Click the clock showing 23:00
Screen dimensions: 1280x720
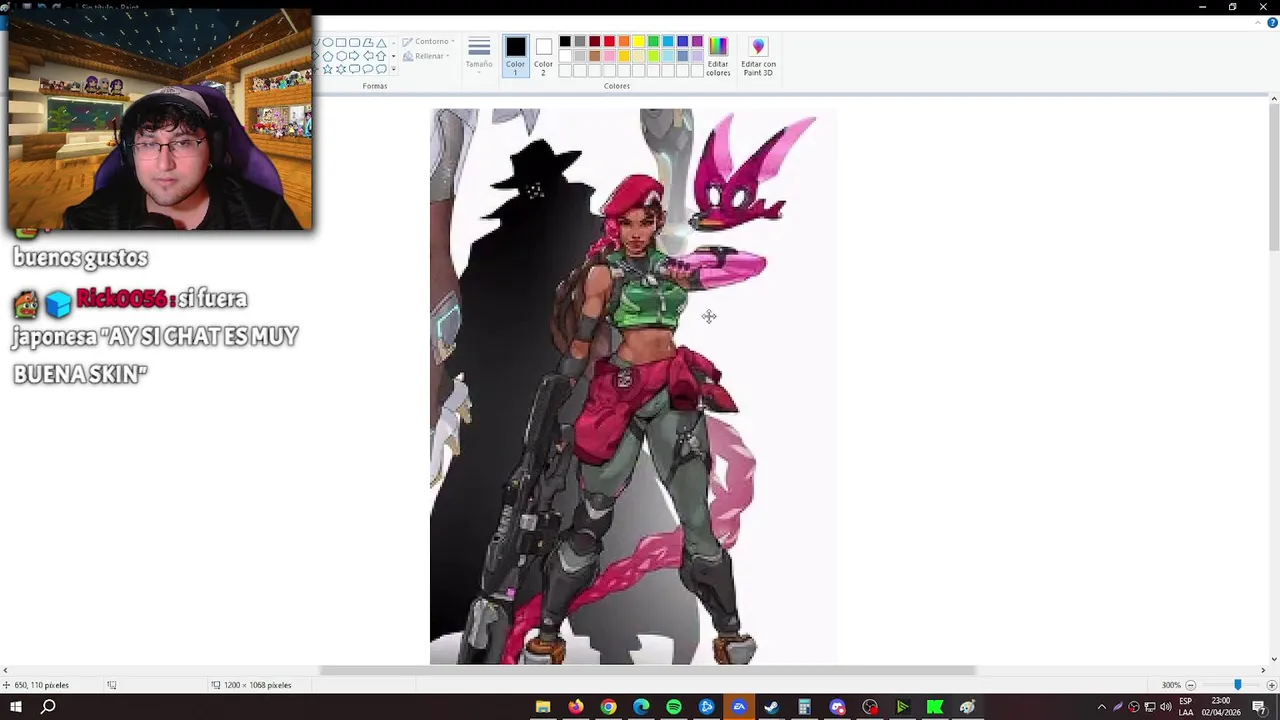pyautogui.click(x=1221, y=702)
